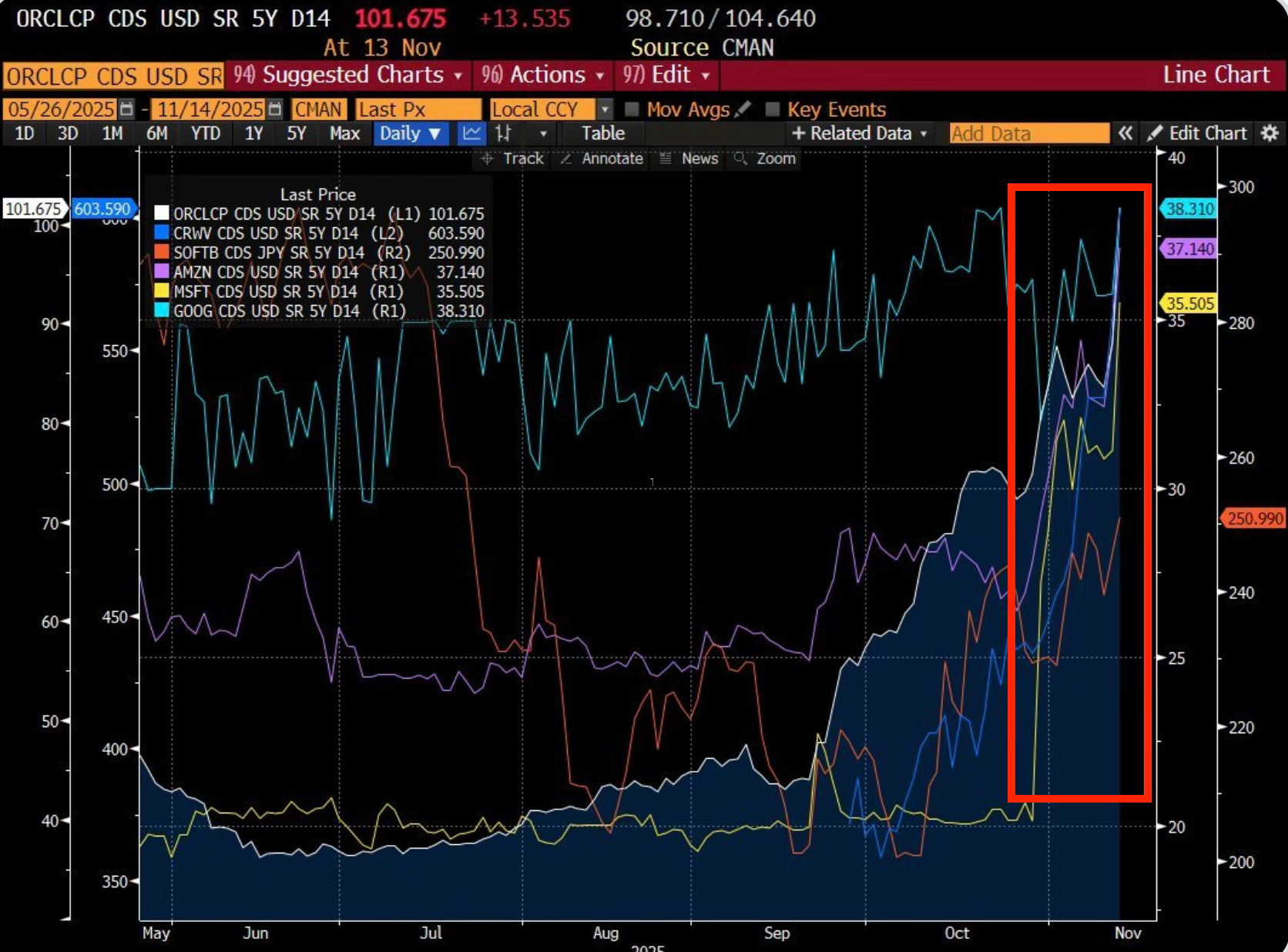
Task: Activate the Annotate tool
Action: [602, 159]
